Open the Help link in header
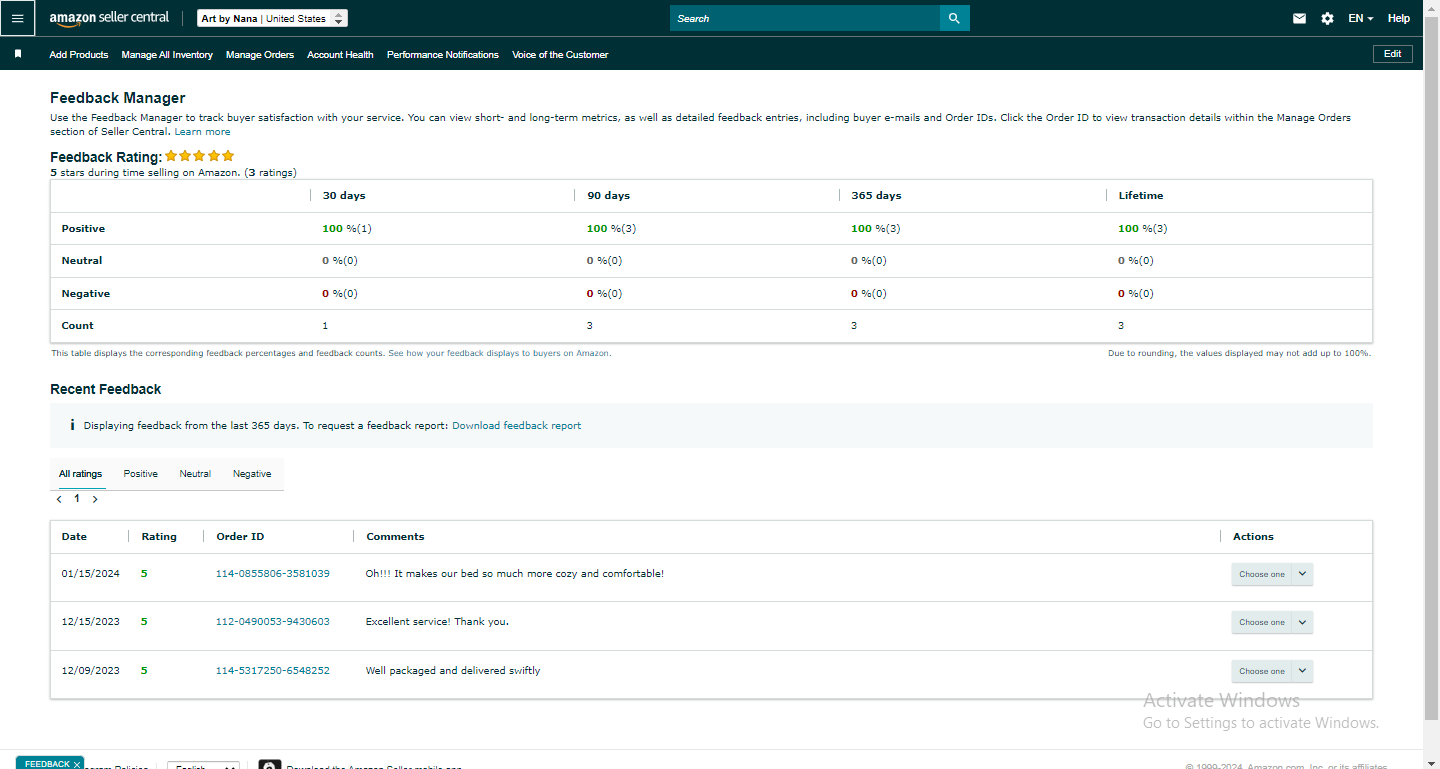The image size is (1440, 769). point(1398,18)
